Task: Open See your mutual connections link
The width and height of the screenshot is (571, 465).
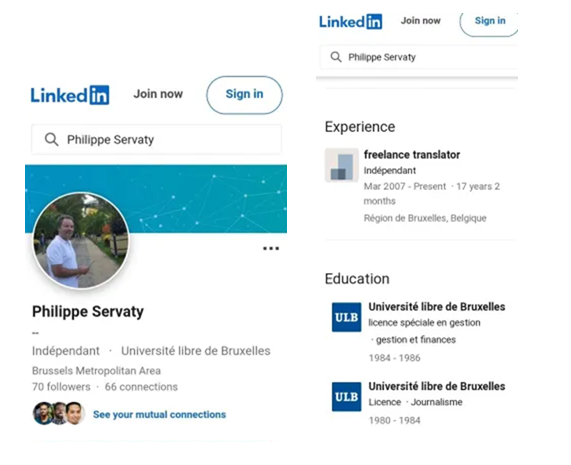Action: coord(160,414)
